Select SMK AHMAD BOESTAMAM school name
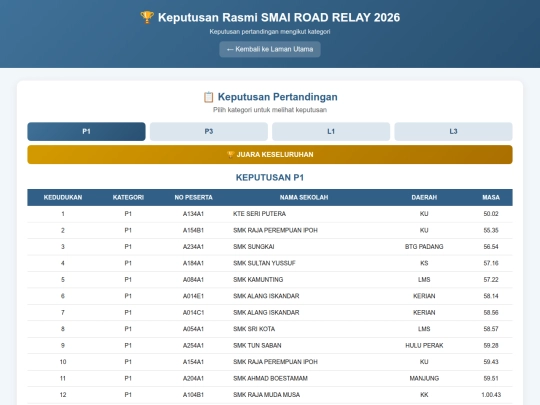Screen dimensions: 540x405 pyautogui.click(x=270, y=378)
